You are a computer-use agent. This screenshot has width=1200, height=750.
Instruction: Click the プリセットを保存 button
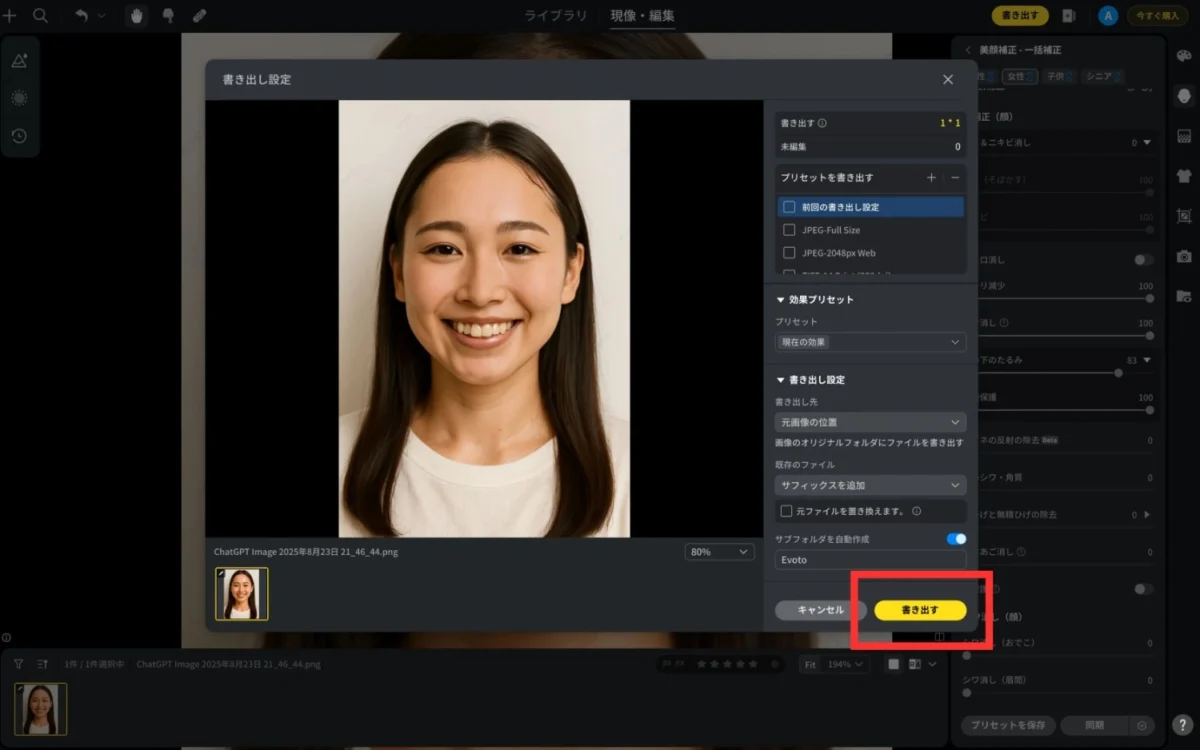pyautogui.click(x=1008, y=725)
